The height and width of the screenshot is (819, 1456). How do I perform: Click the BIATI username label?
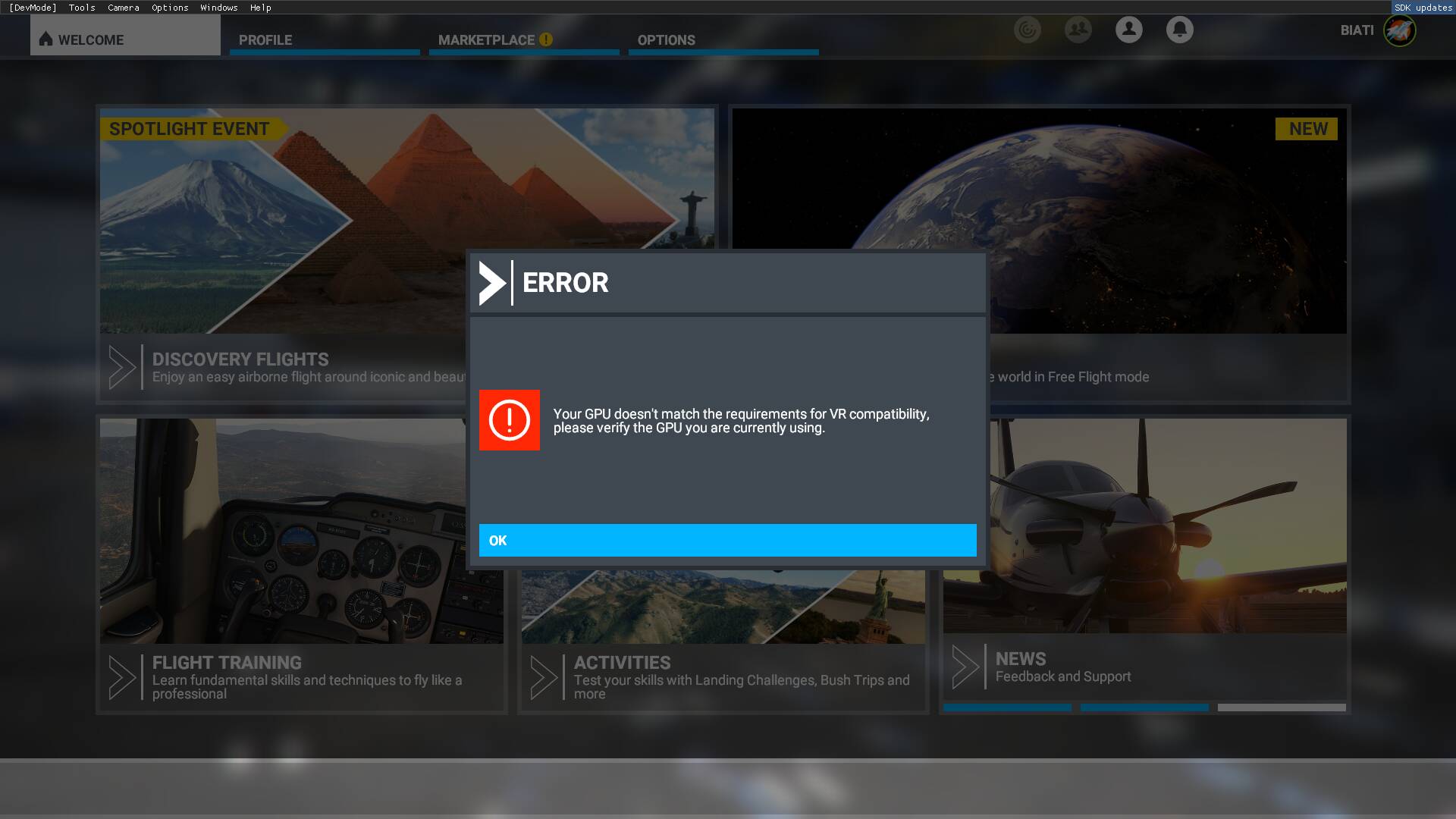coord(1357,30)
